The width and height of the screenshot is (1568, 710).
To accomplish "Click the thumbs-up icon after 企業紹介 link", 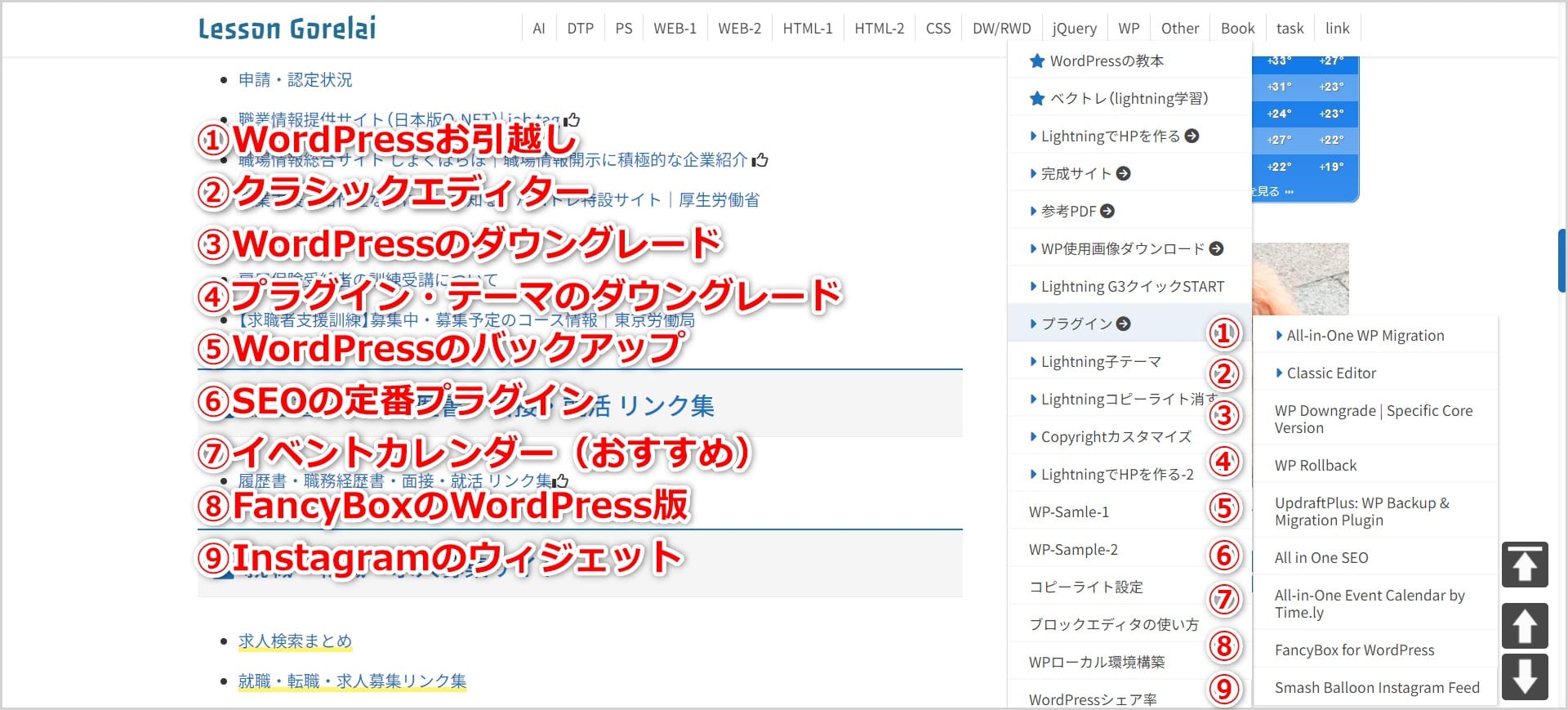I will pyautogui.click(x=760, y=160).
